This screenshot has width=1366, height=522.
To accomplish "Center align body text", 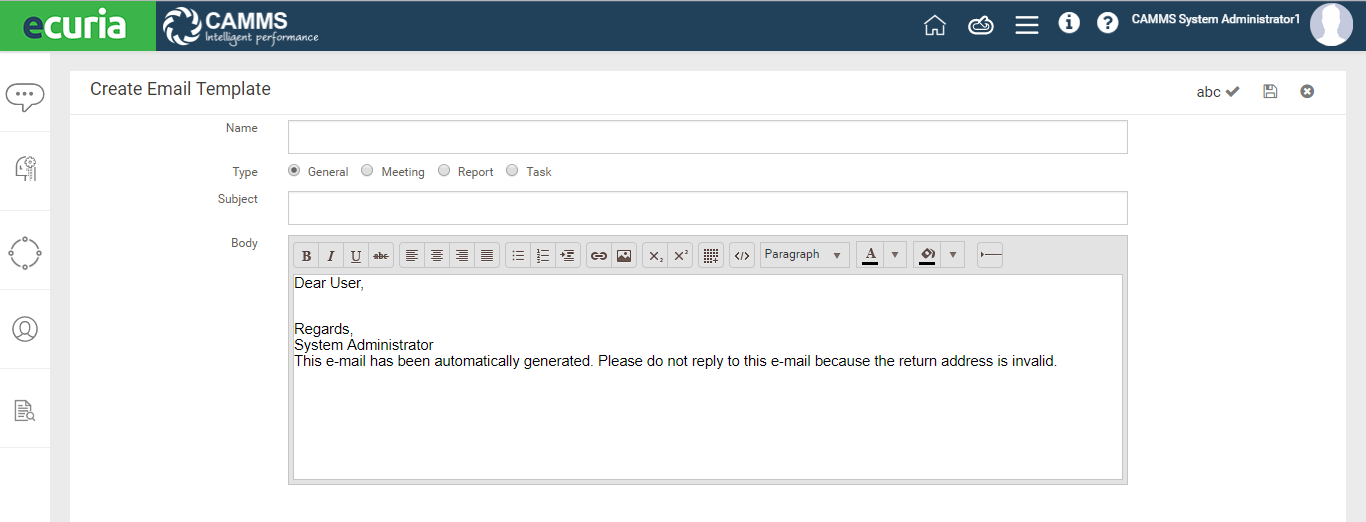I will tap(437, 256).
